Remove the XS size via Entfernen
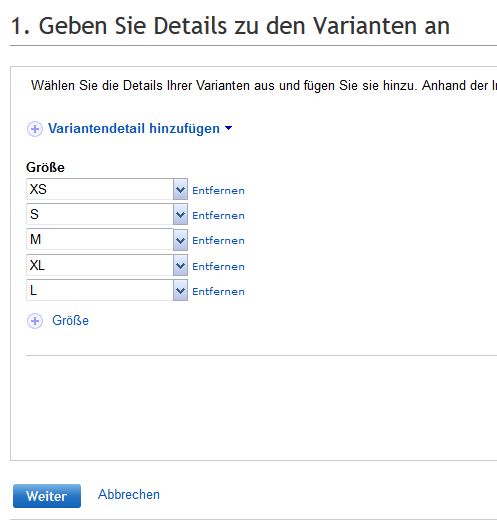This screenshot has width=497, height=529. pyautogui.click(x=218, y=191)
